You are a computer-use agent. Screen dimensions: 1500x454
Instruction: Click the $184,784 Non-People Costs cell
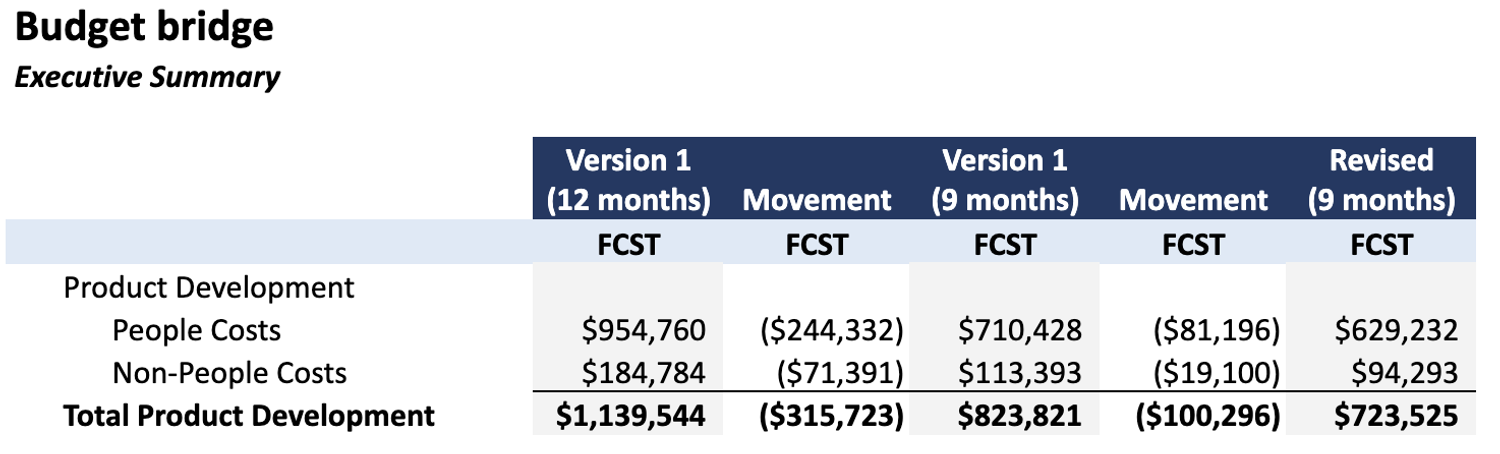point(644,373)
